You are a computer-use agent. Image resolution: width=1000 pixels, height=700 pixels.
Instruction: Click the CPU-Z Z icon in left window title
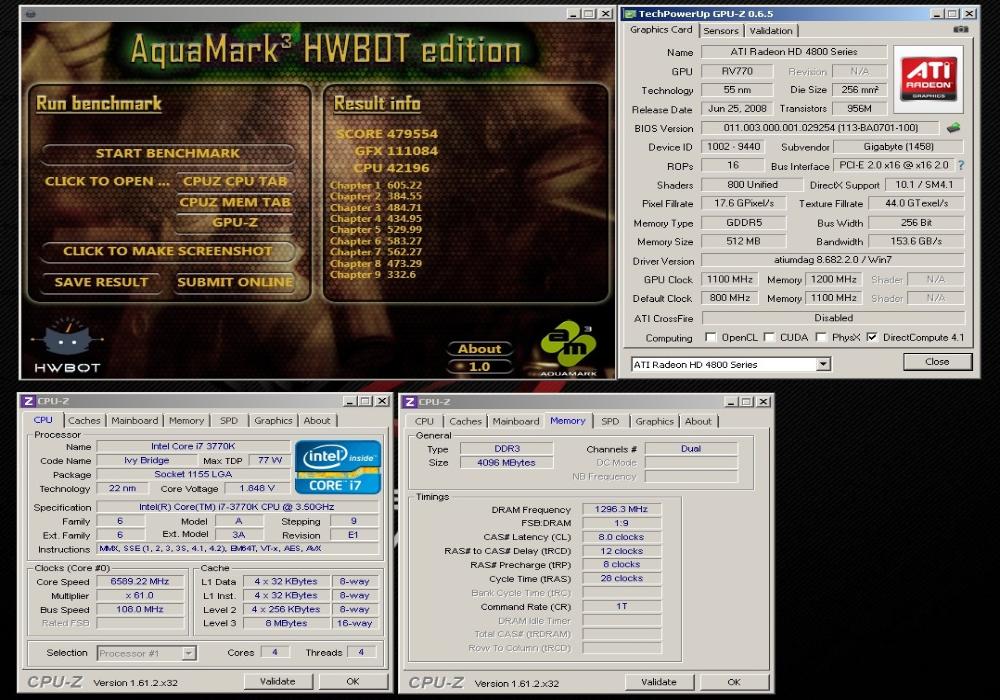28,401
